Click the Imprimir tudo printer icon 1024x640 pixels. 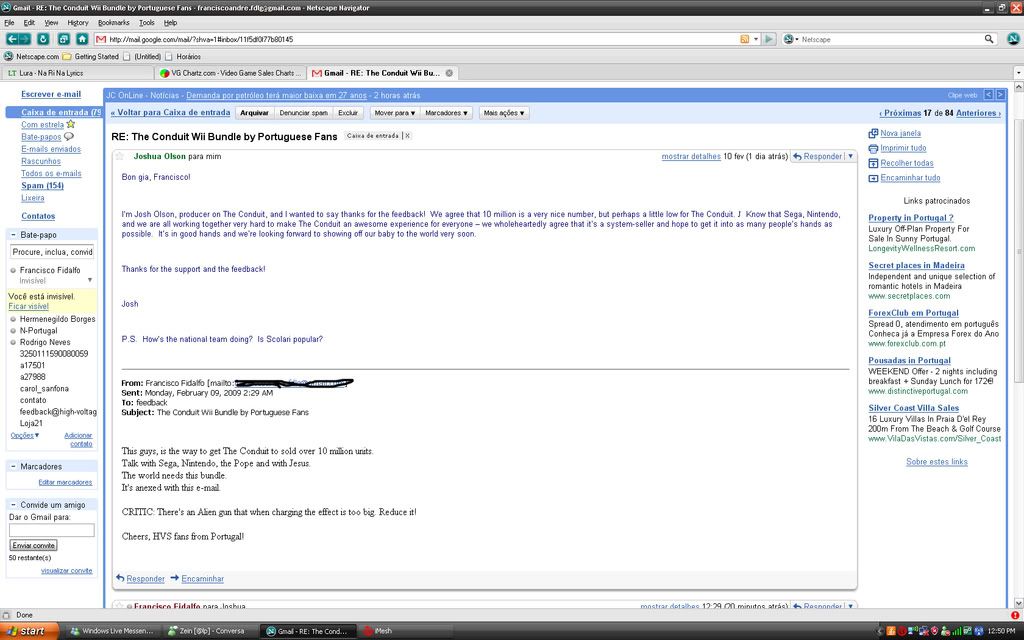coord(873,148)
